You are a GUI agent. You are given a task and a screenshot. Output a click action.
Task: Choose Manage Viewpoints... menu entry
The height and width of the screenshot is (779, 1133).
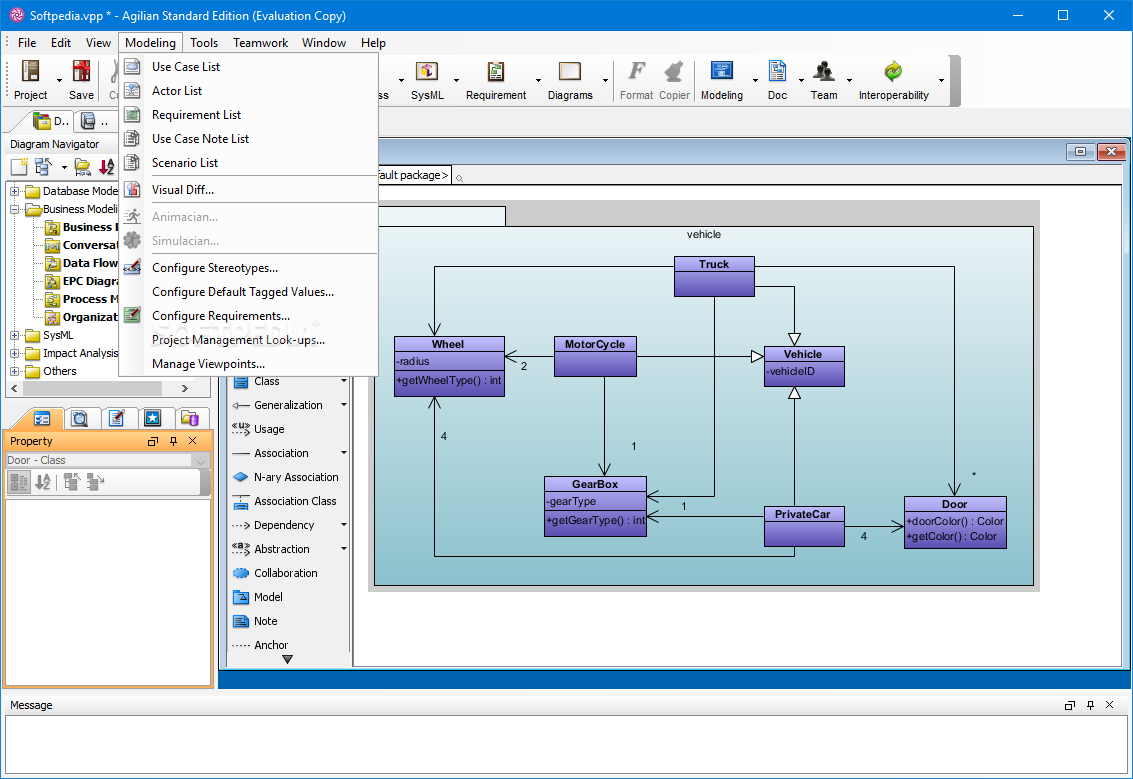249,363
